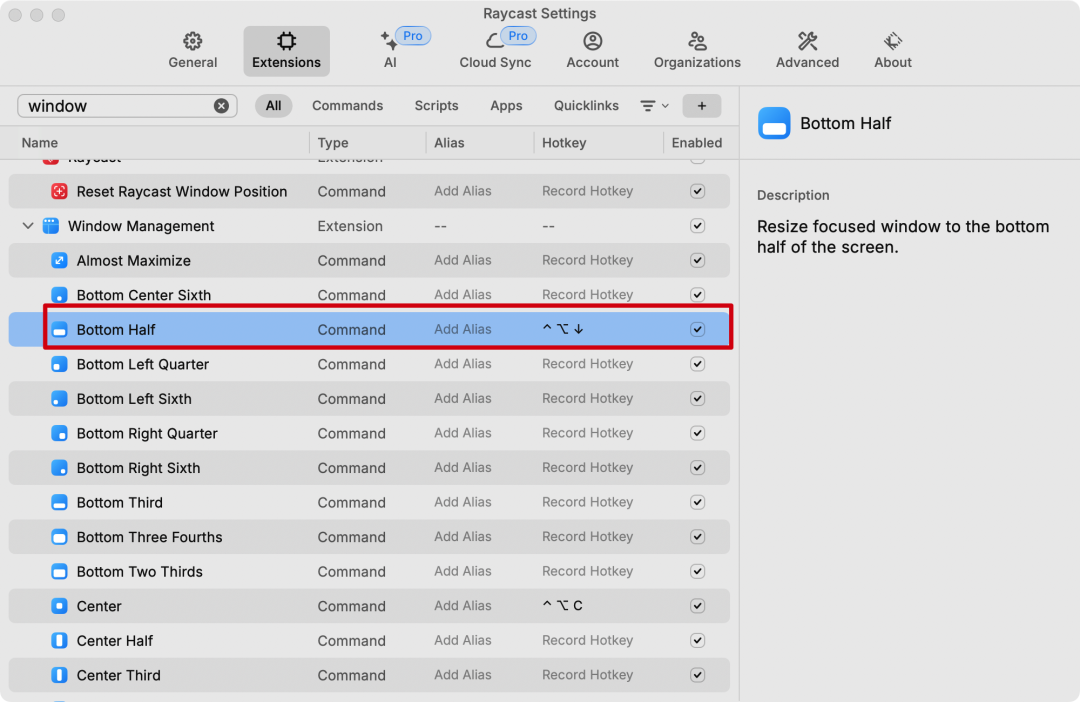Toggle Window Management extension enabled checkbox
Image resolution: width=1080 pixels, height=702 pixels.
coord(697,226)
